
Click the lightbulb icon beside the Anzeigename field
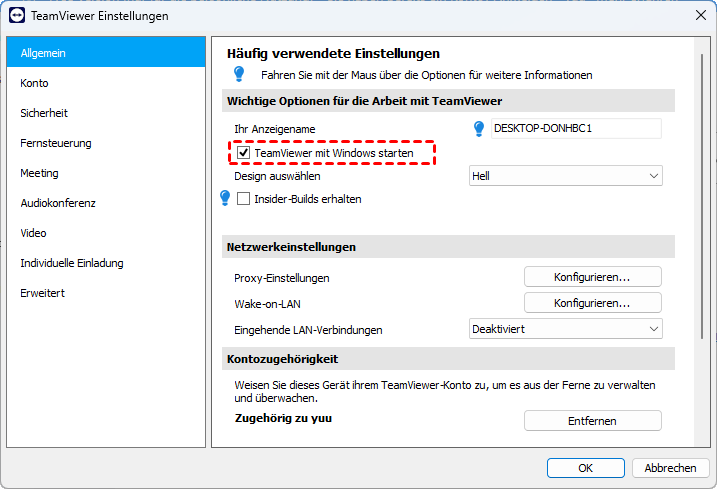(x=479, y=128)
